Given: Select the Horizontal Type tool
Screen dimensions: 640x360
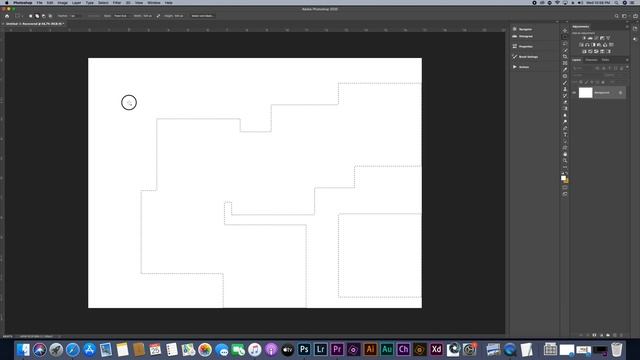Looking at the screenshot, I should coord(565,134).
